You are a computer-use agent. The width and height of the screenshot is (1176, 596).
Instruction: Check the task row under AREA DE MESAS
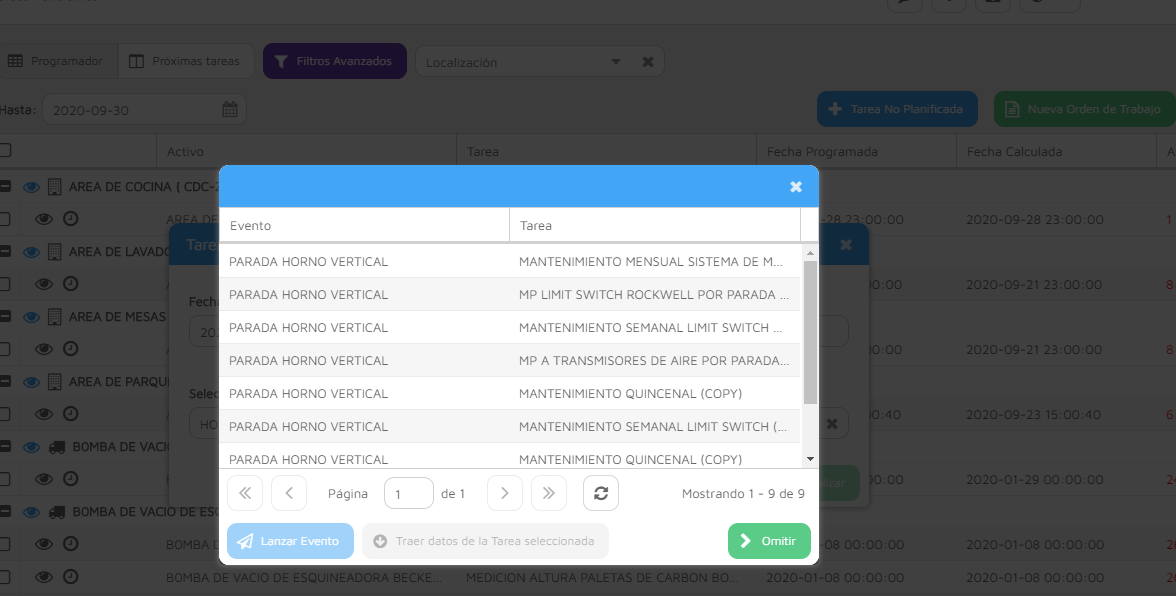(4, 349)
